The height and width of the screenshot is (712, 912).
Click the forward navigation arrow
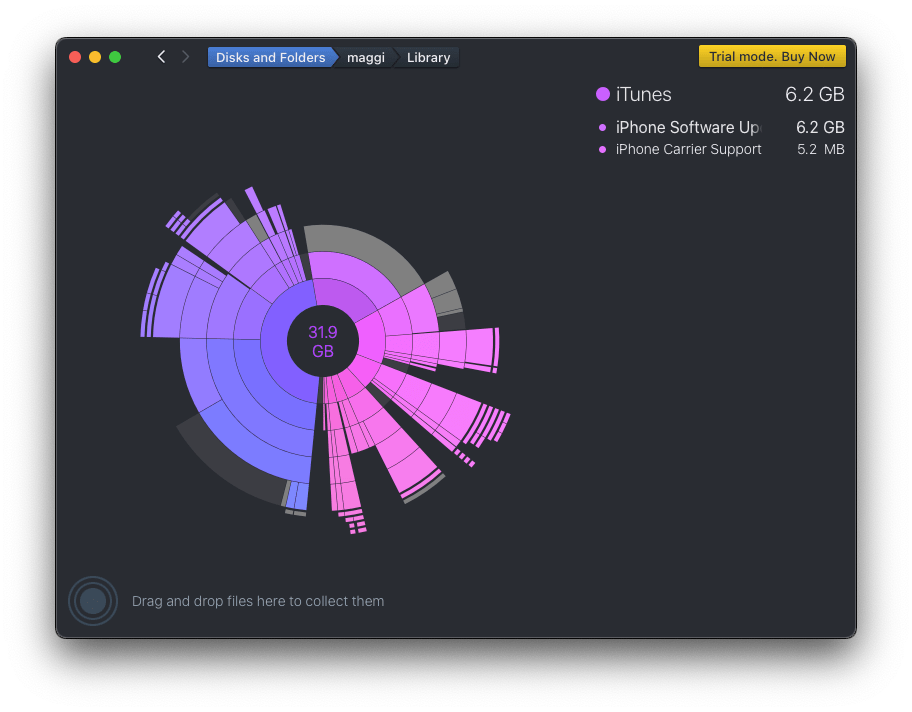(x=185, y=57)
